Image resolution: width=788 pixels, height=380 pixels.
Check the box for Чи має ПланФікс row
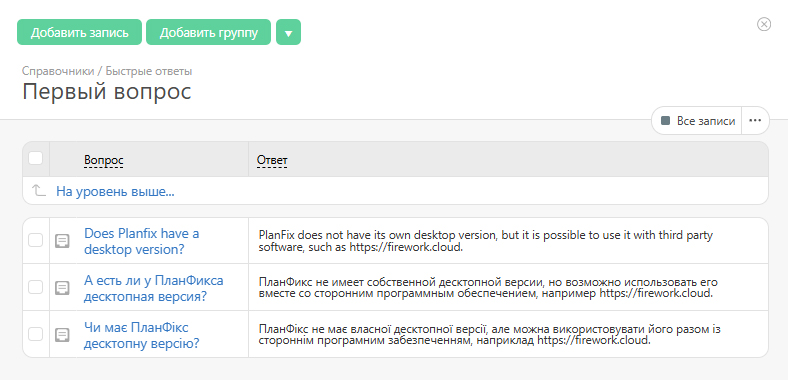[35, 334]
